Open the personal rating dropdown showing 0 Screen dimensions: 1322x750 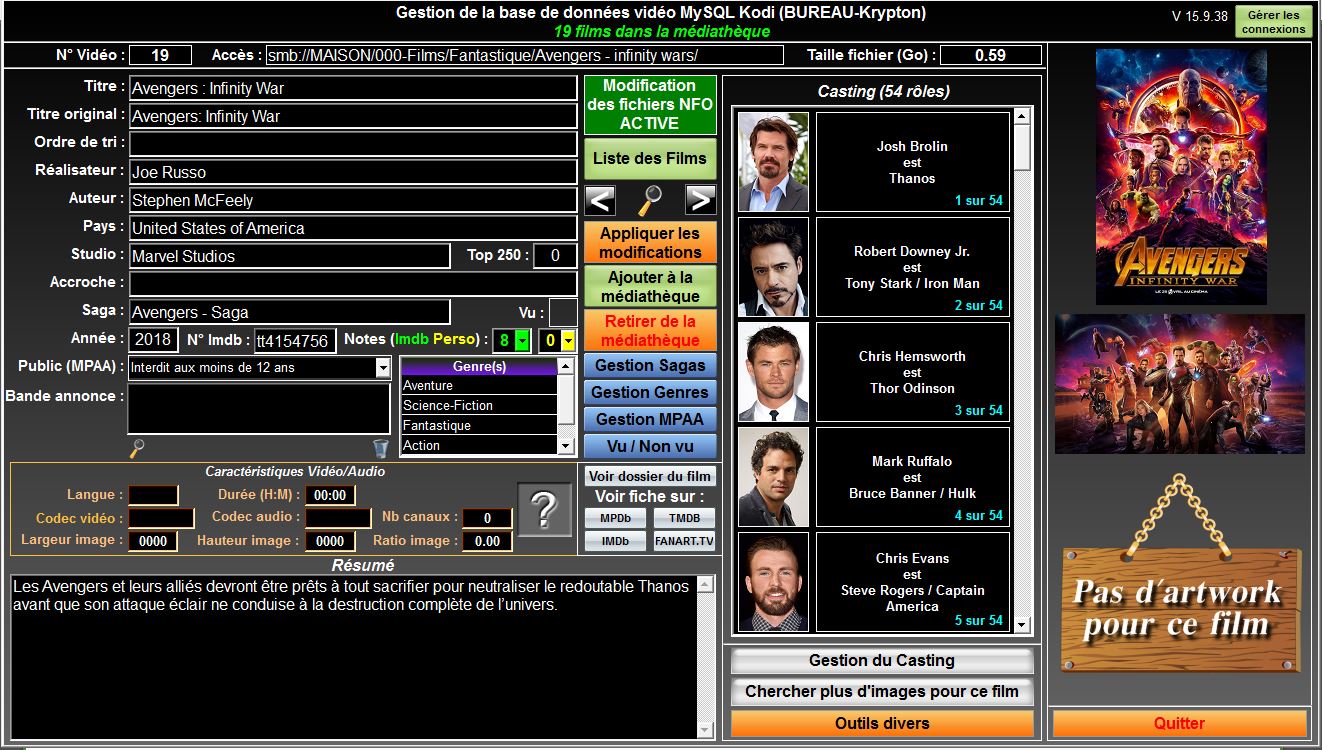tap(568, 341)
